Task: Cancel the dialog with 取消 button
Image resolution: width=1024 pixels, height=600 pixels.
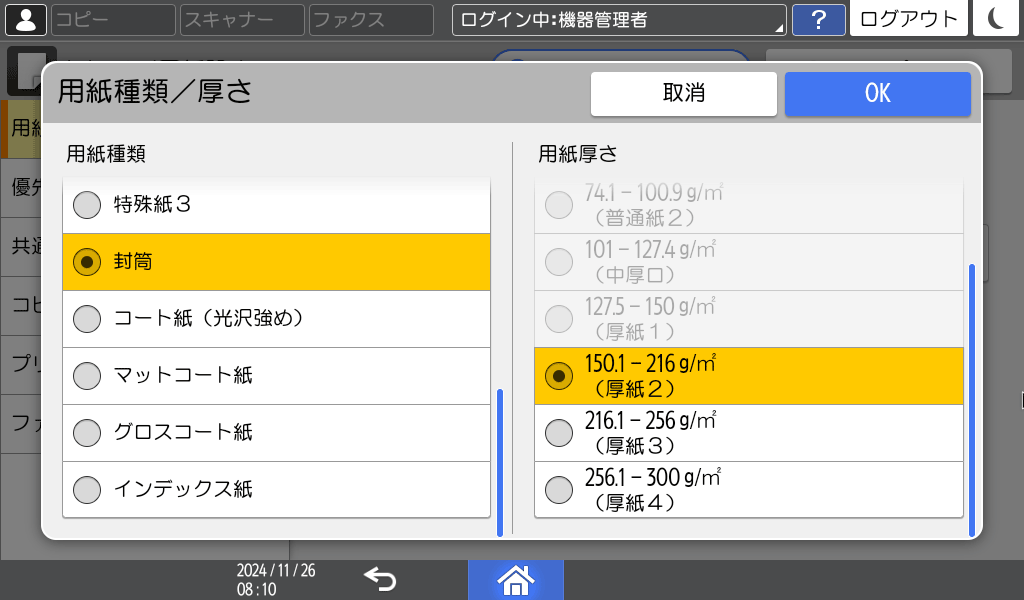Action: point(684,93)
